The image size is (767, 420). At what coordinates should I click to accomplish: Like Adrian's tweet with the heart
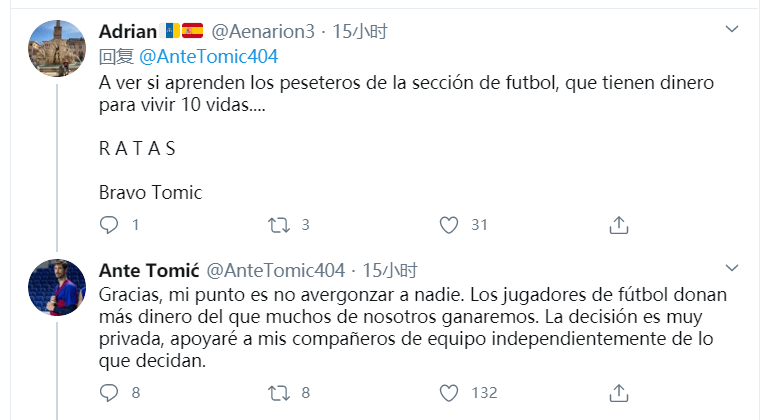(449, 224)
